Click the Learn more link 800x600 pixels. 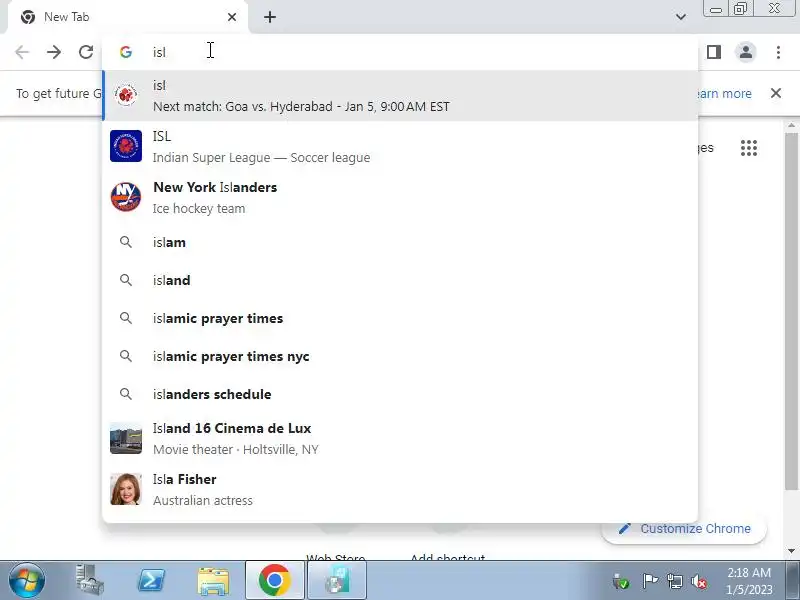tap(724, 93)
